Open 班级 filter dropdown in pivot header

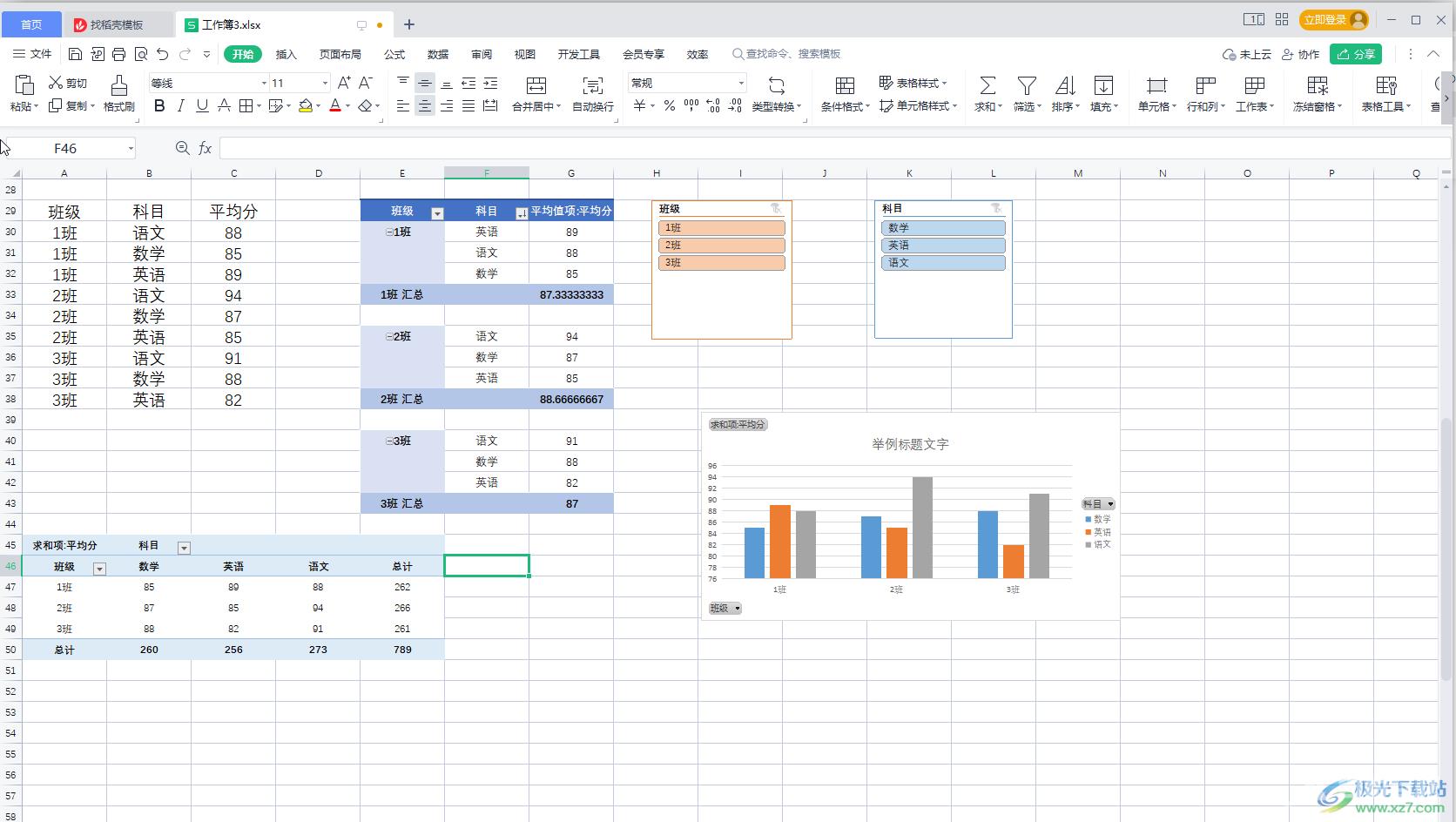(437, 213)
